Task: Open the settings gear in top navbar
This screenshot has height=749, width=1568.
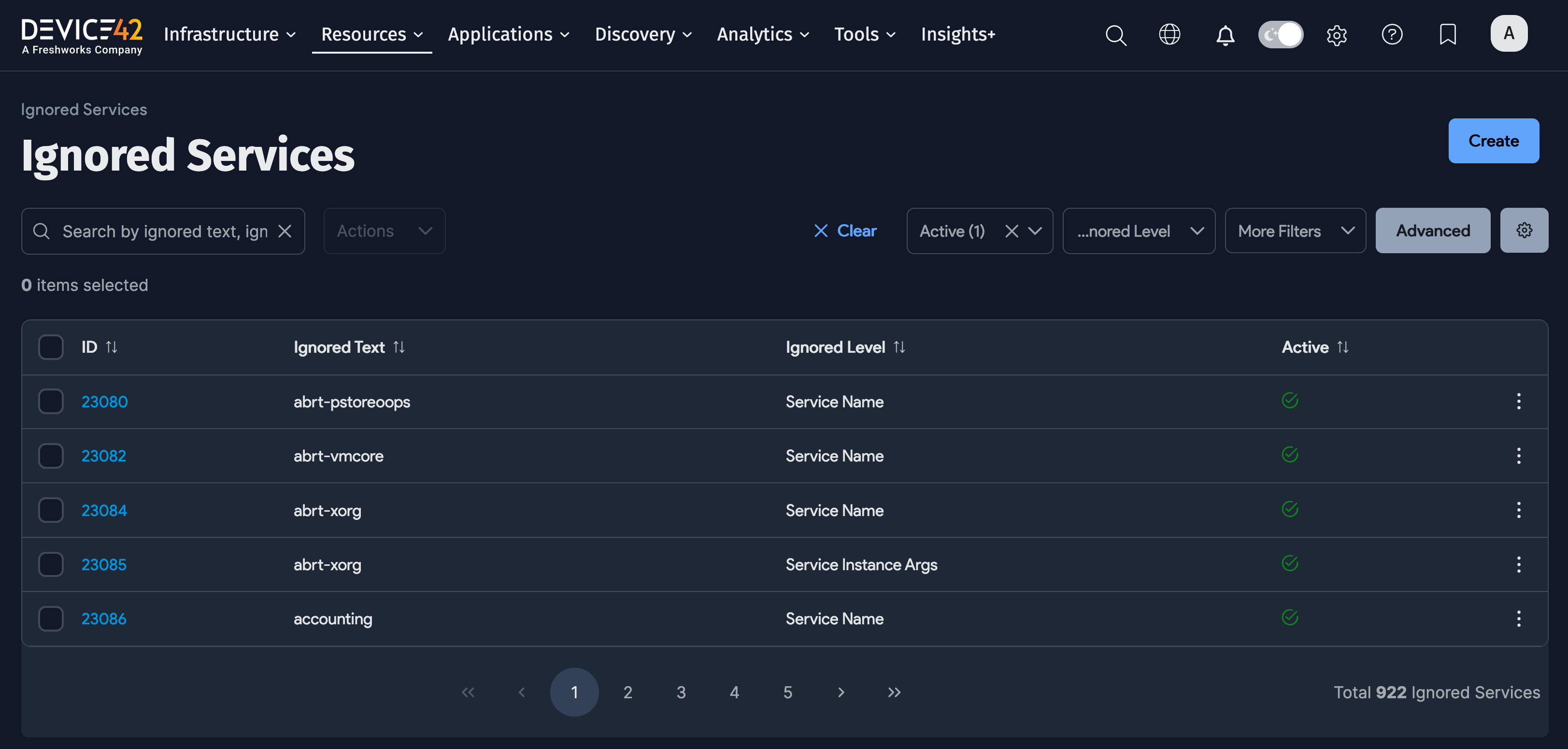Action: [x=1336, y=35]
